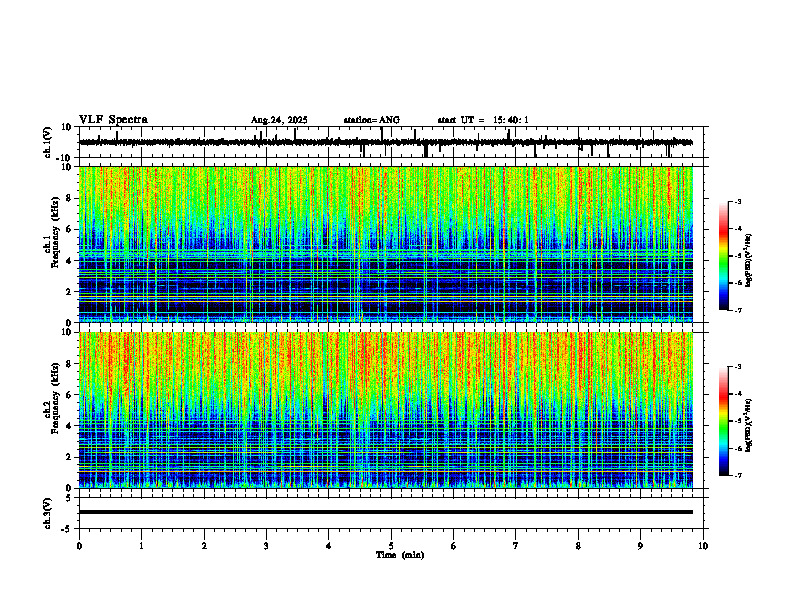
Task: Click the "1" tick on the time axis
Action: (x=141, y=546)
